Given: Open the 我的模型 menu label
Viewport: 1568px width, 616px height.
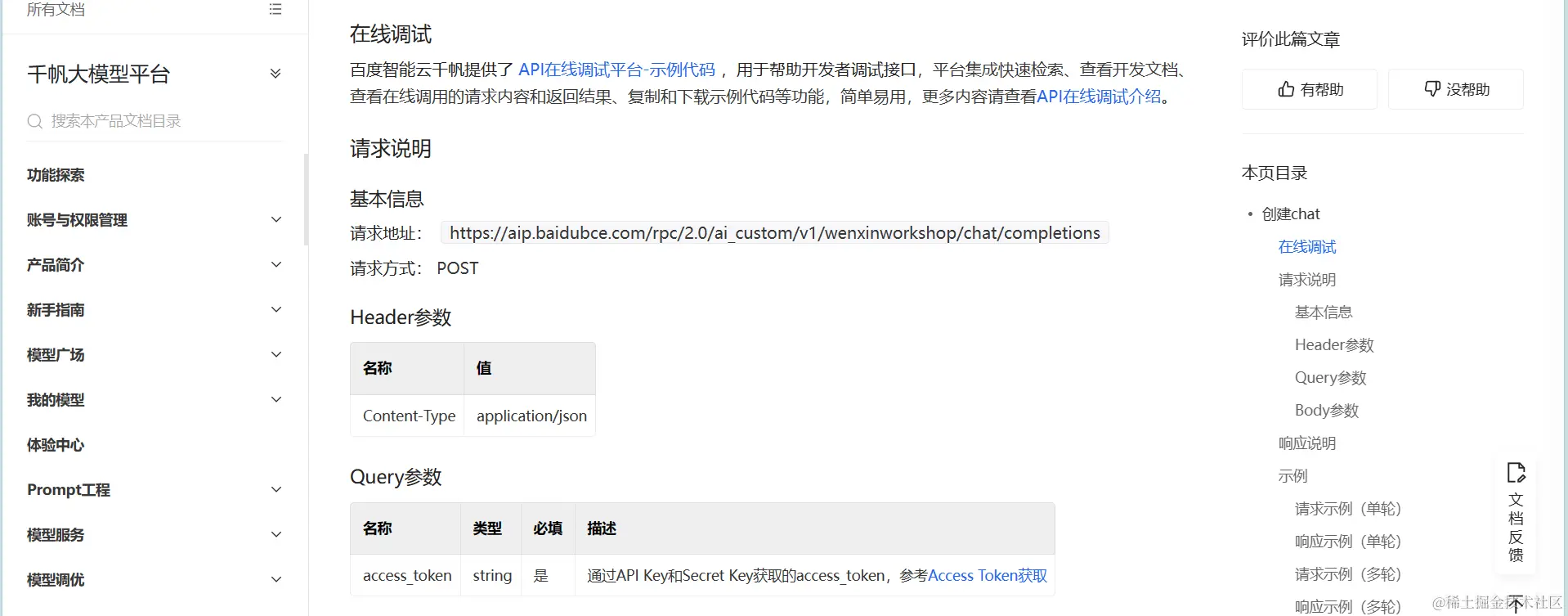Looking at the screenshot, I should point(56,400).
